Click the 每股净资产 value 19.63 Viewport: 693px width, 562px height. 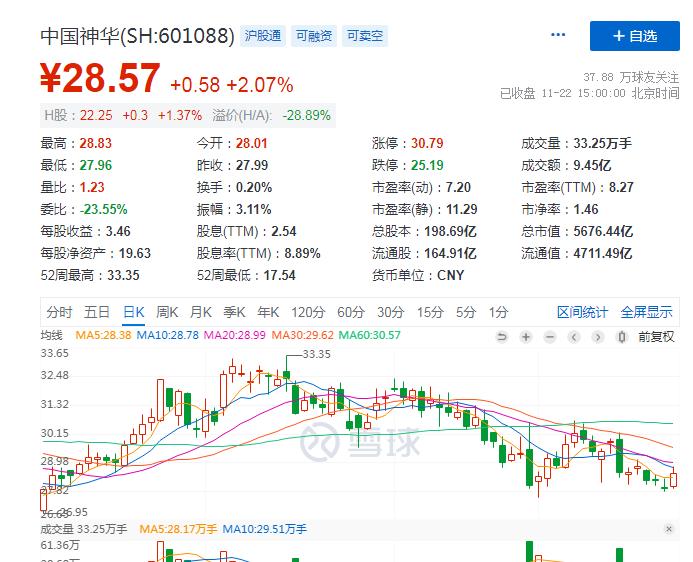pos(135,254)
